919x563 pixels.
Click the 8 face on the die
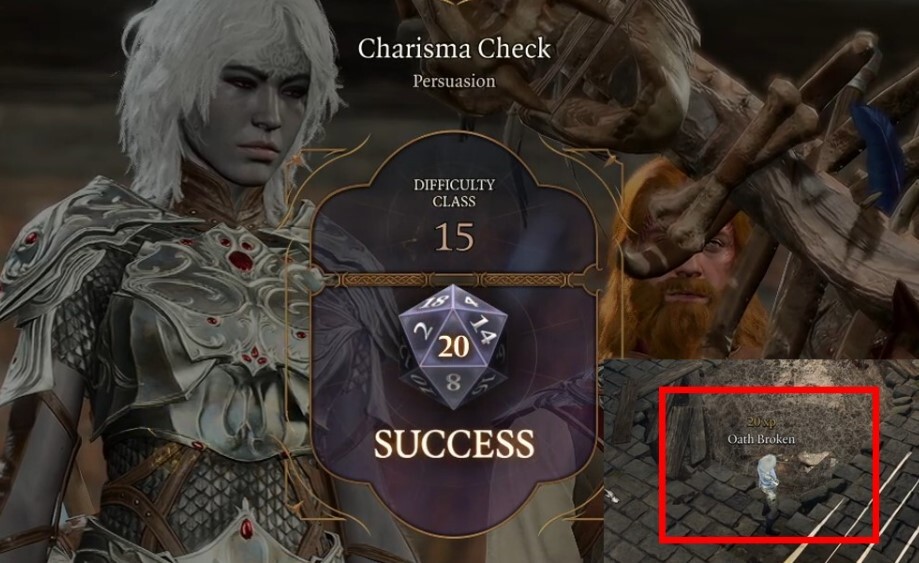point(453,383)
